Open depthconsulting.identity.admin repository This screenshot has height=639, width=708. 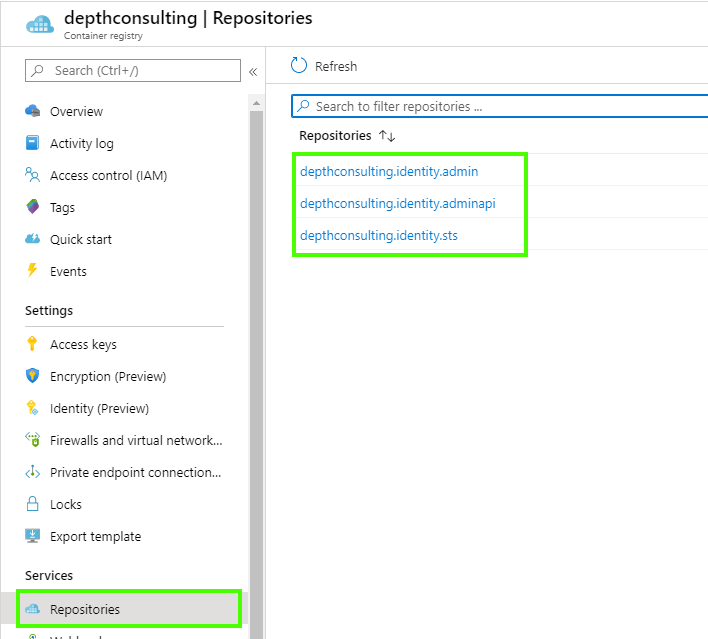tap(389, 172)
